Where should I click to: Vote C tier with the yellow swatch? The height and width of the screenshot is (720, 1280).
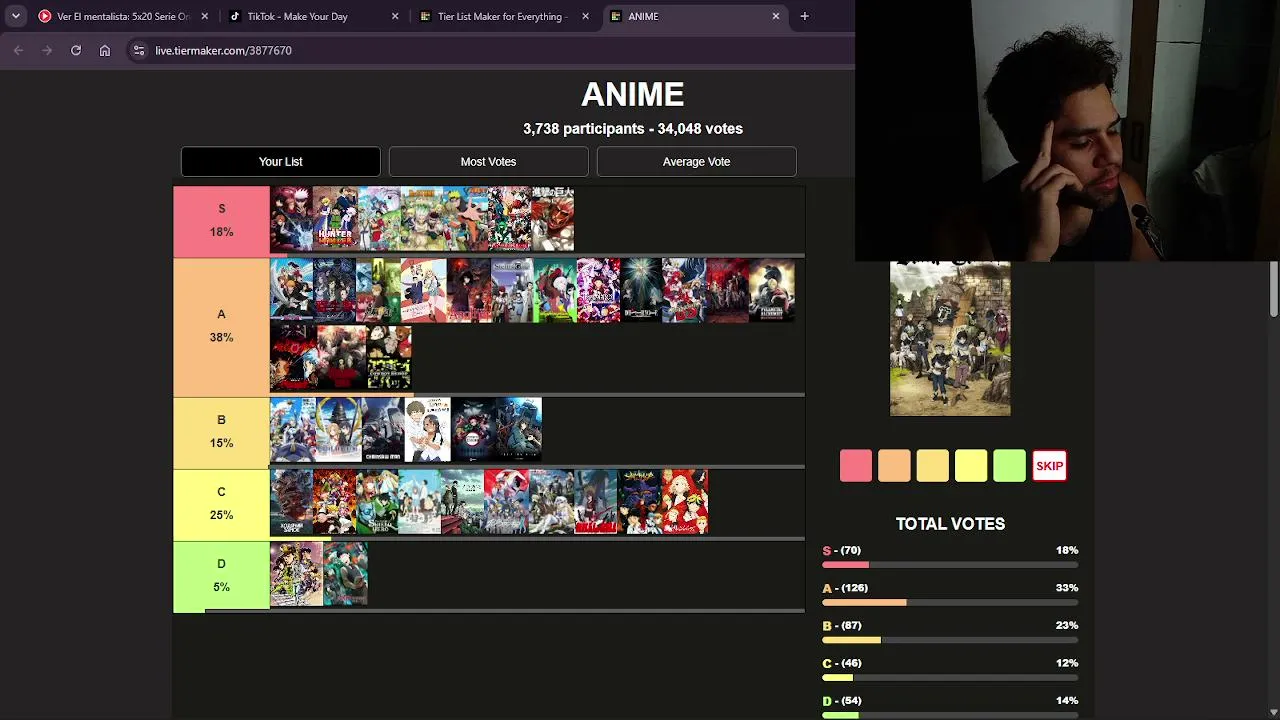[x=971, y=466]
